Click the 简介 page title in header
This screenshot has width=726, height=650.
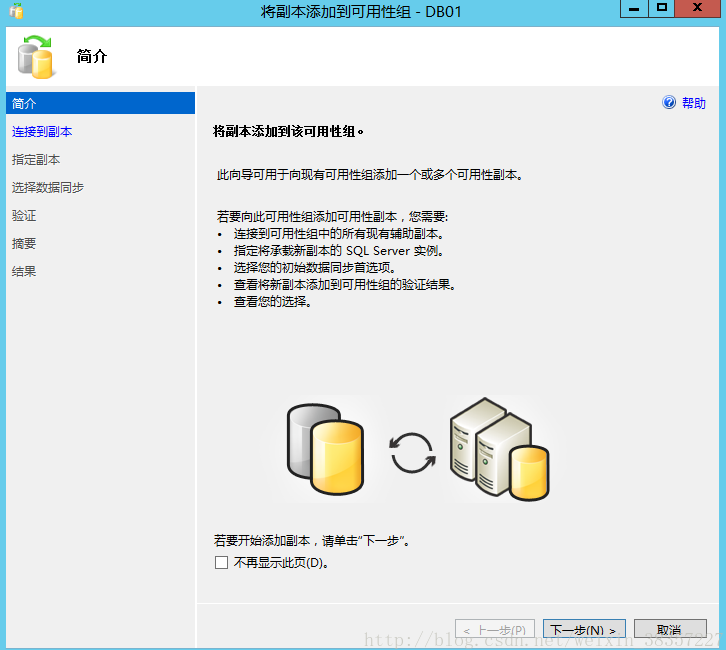pyautogui.click(x=92, y=56)
